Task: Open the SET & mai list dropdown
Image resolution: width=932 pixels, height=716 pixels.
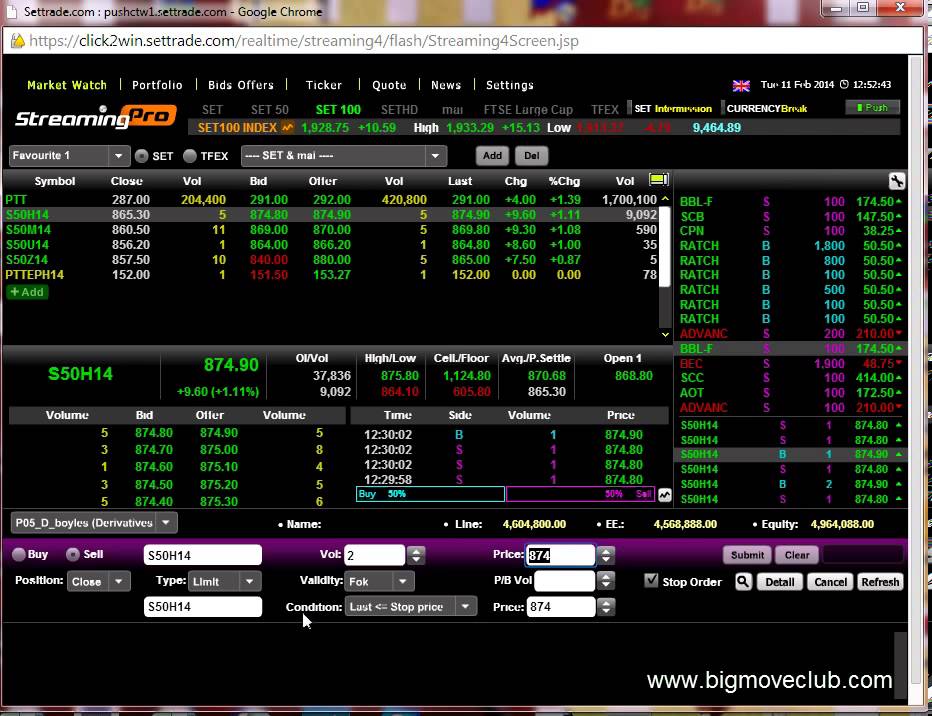Action: point(344,156)
